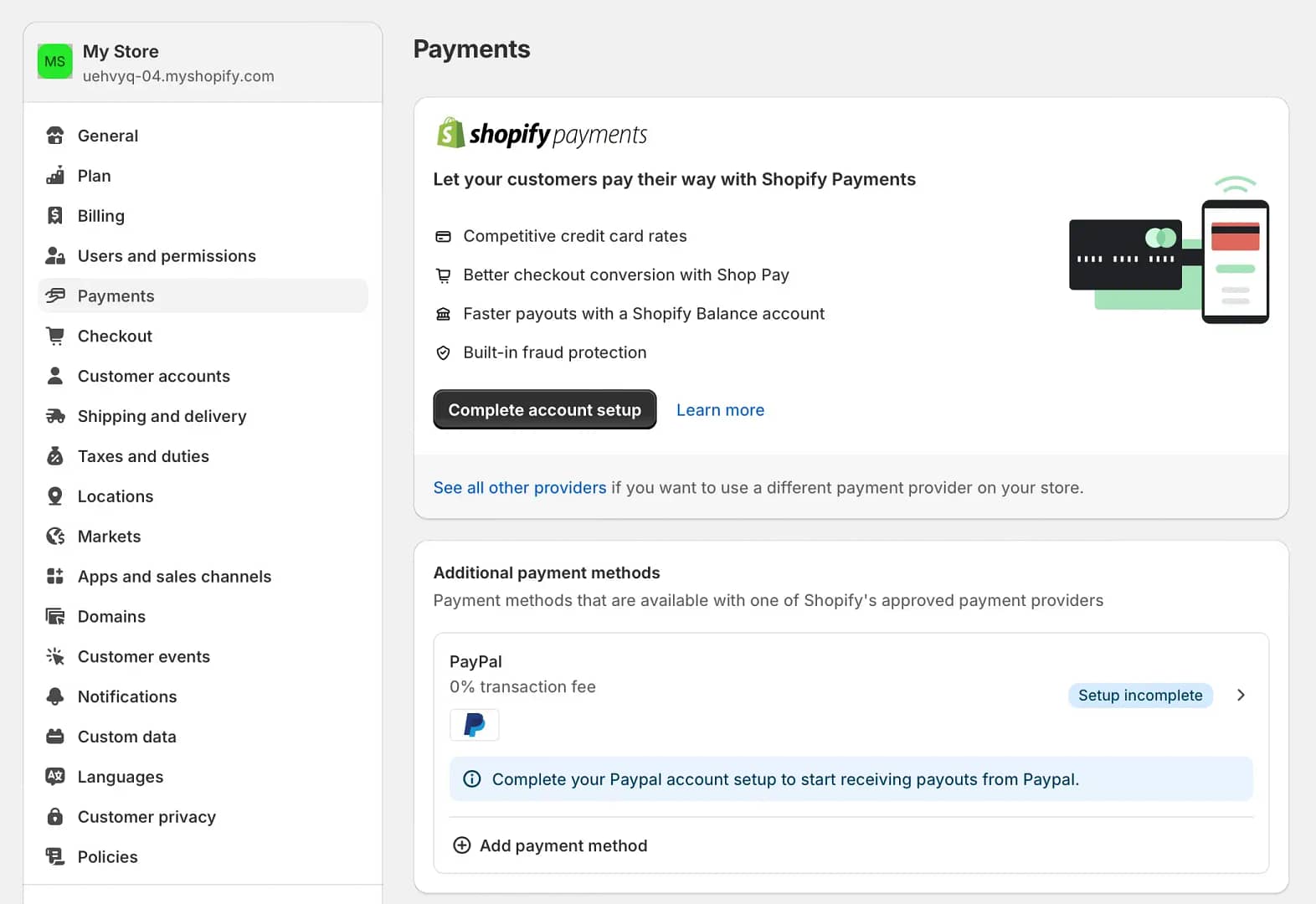Click the bank icon beside Faster payouts

click(x=444, y=314)
